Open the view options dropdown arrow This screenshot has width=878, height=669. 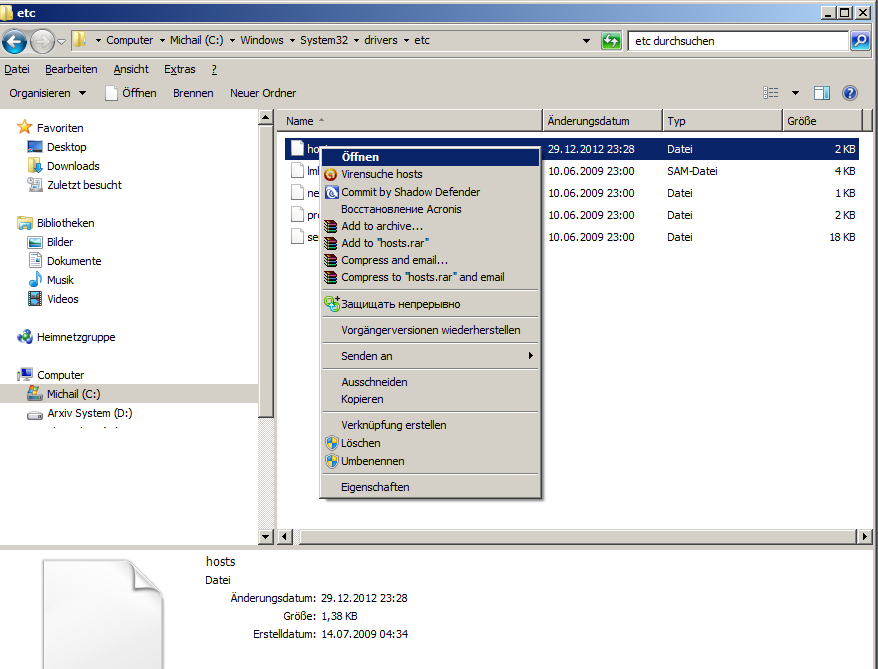pyautogui.click(x=795, y=93)
